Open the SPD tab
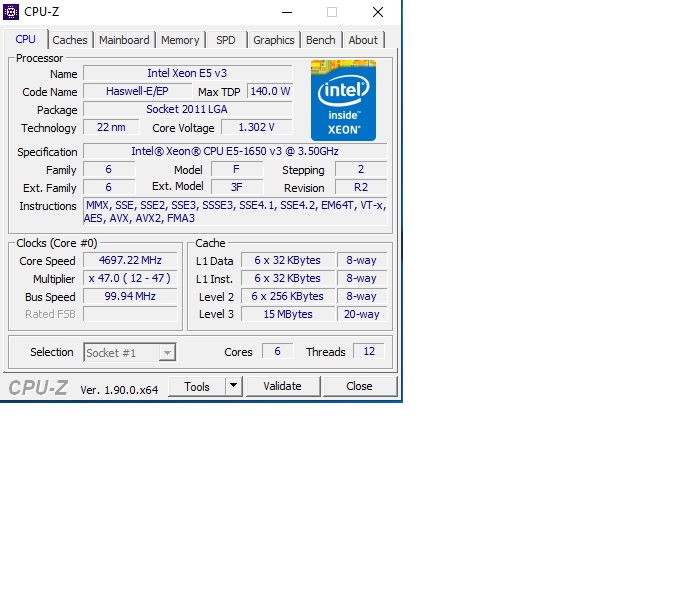Image resolution: width=698 pixels, height=600 pixels. coord(226,40)
